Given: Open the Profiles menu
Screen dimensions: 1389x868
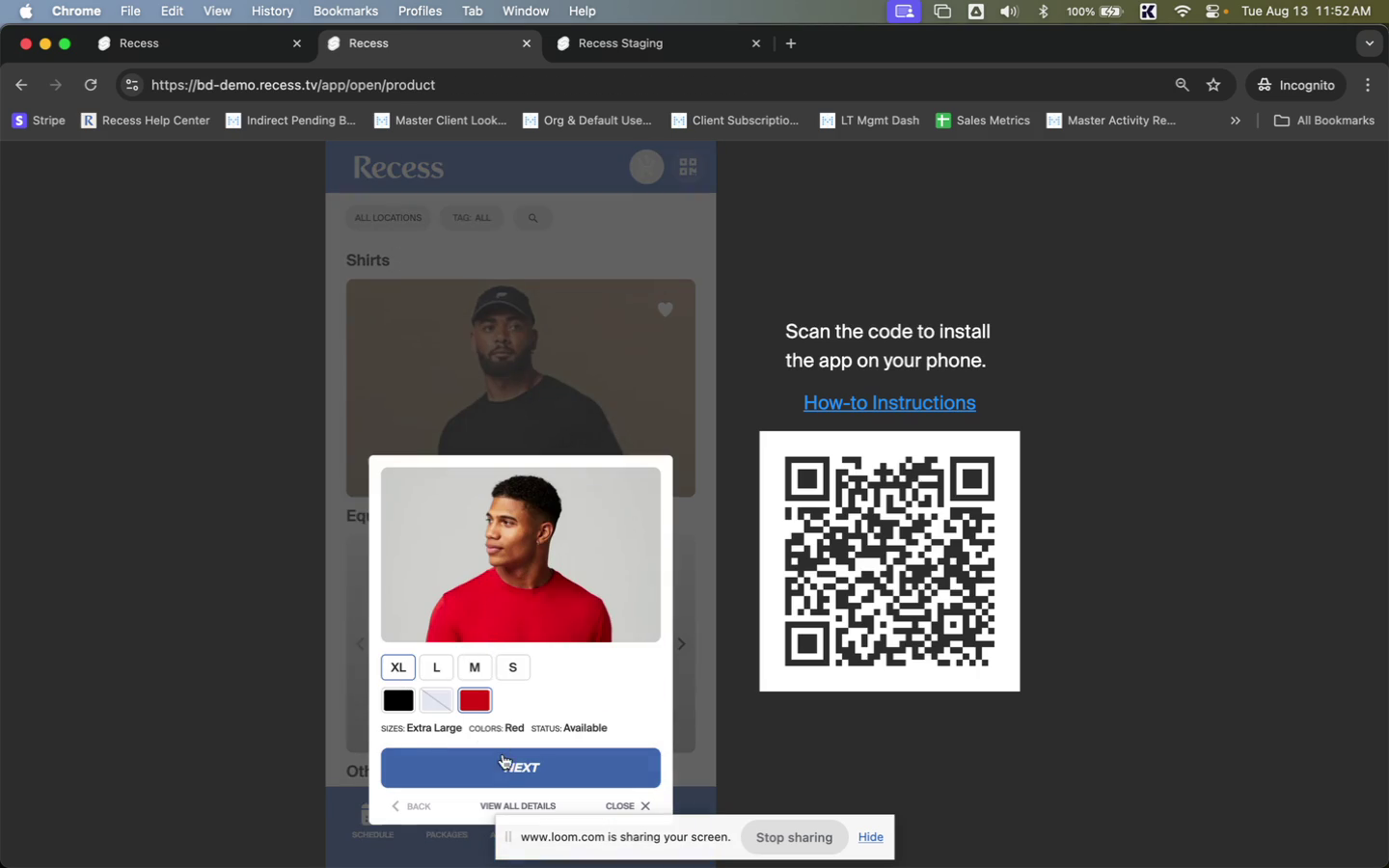Looking at the screenshot, I should click(x=420, y=12).
